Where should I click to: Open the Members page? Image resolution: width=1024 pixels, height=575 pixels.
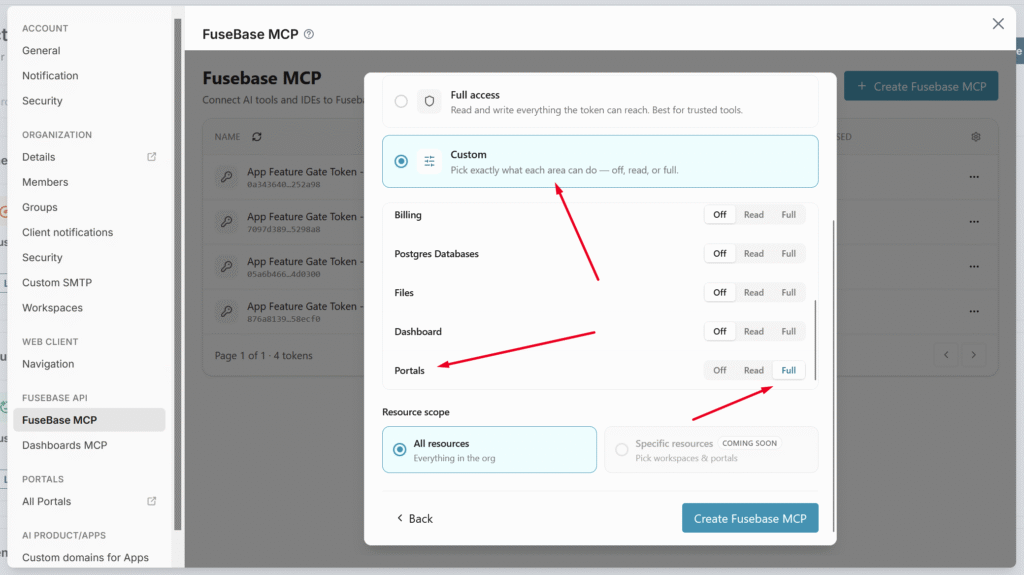click(45, 182)
